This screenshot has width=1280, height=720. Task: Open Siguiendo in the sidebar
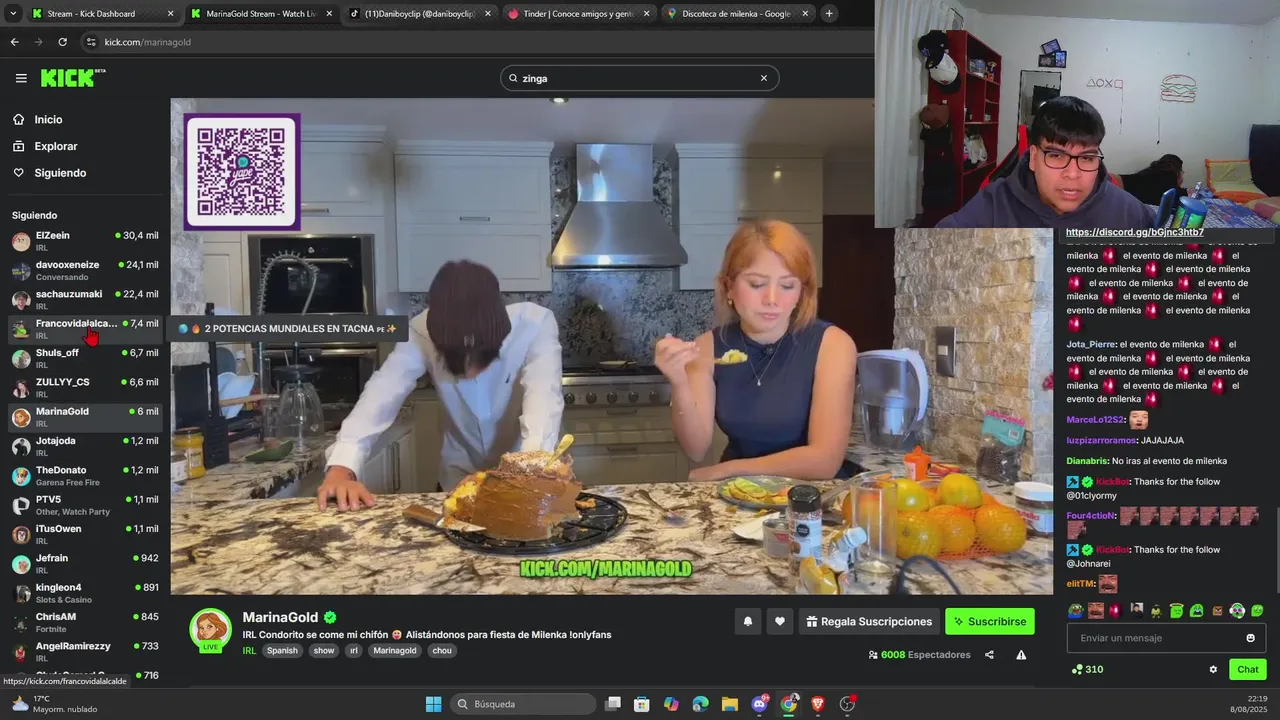point(60,173)
